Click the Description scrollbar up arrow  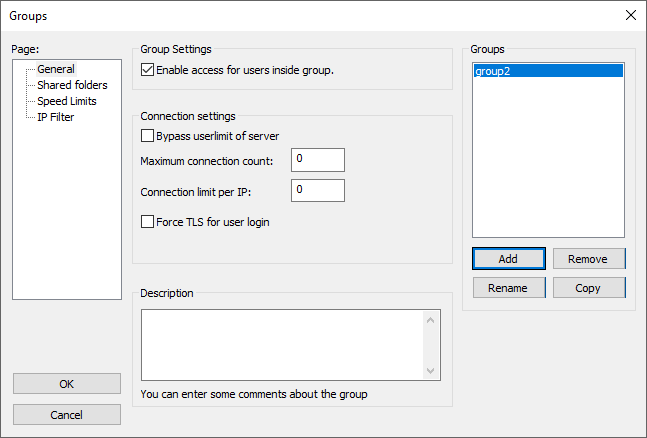430,320
